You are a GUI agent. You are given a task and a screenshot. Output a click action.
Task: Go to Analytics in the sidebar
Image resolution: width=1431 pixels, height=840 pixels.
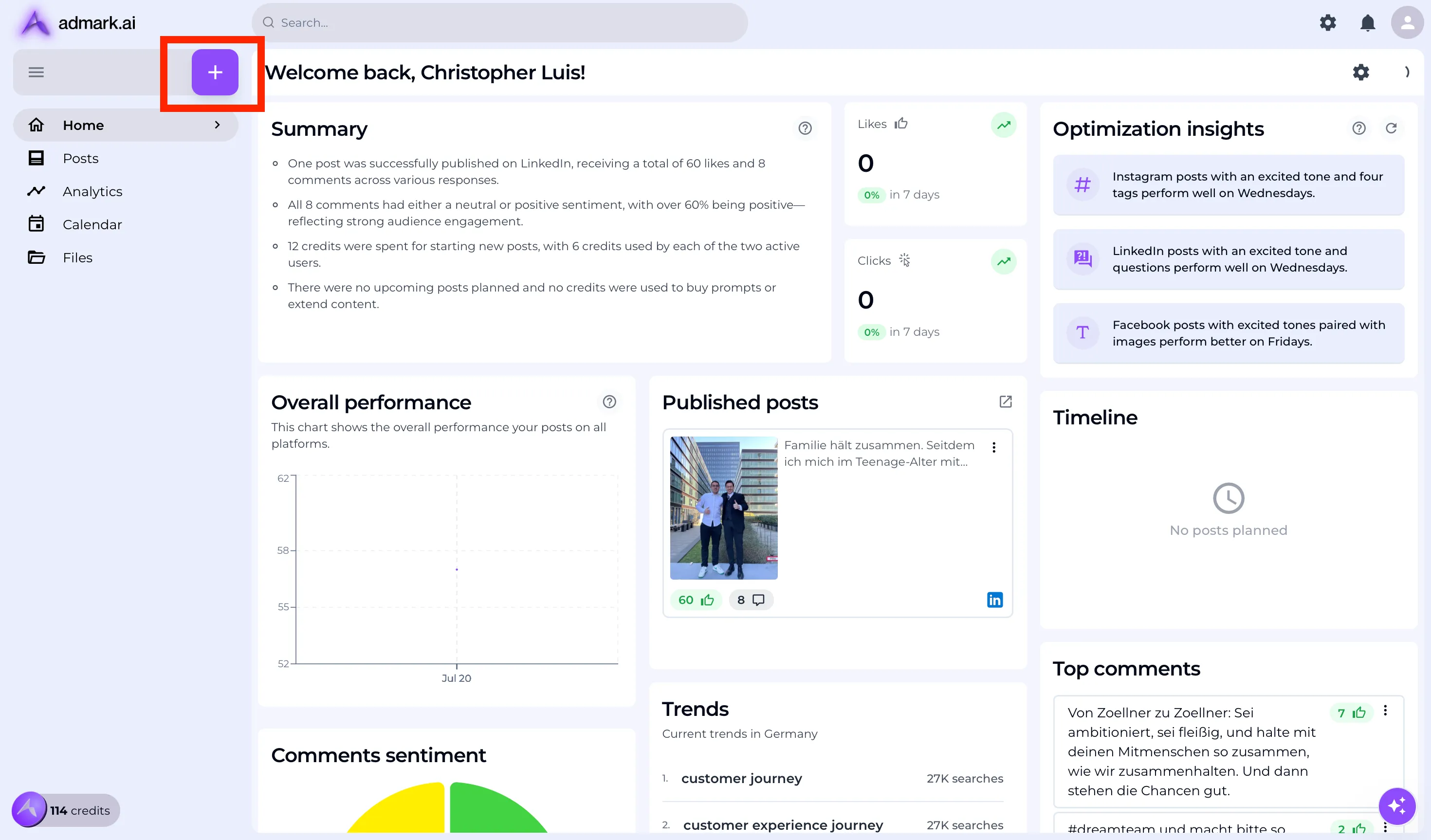coord(92,191)
